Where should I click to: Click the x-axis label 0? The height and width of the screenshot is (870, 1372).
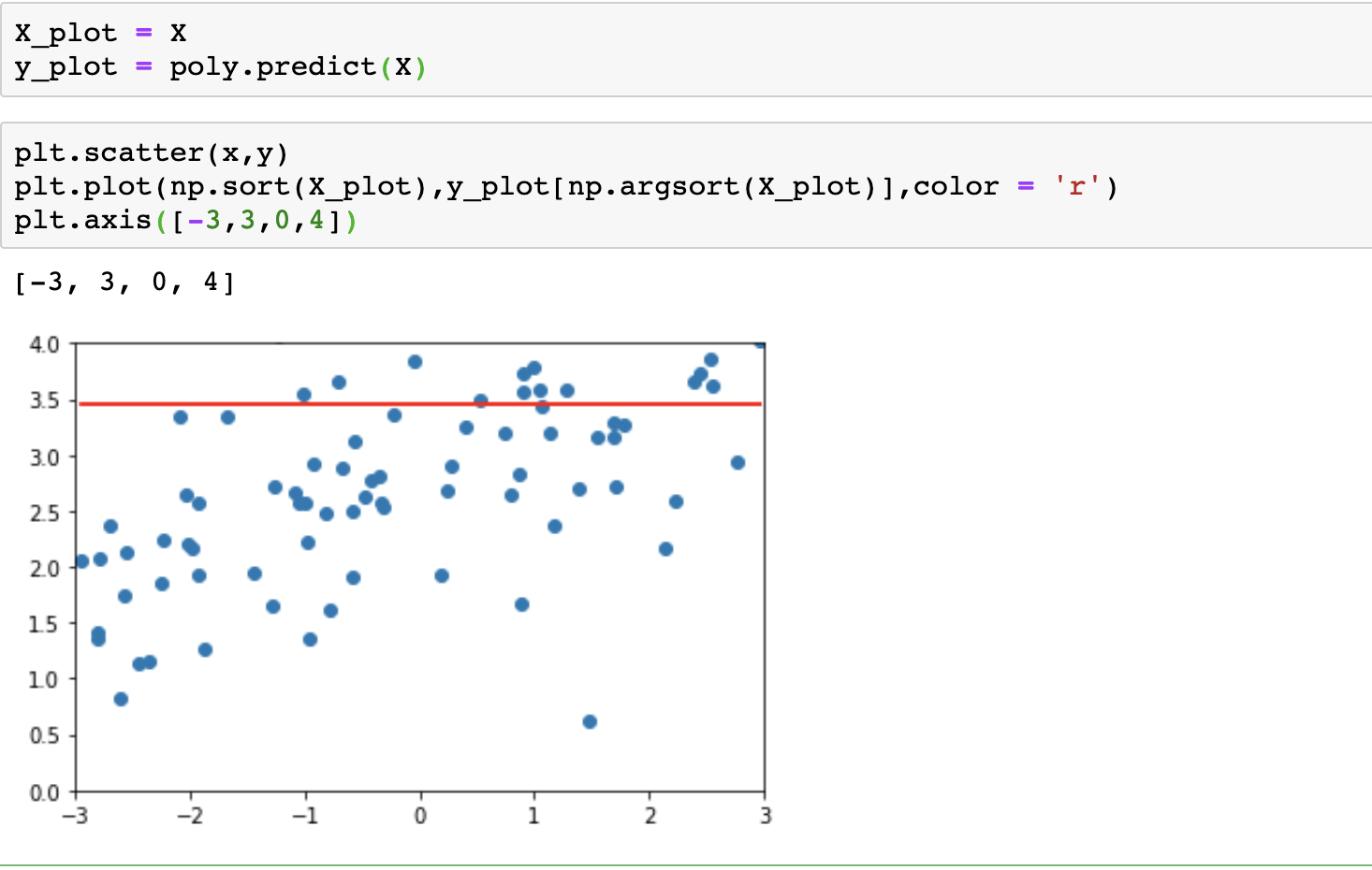click(420, 816)
